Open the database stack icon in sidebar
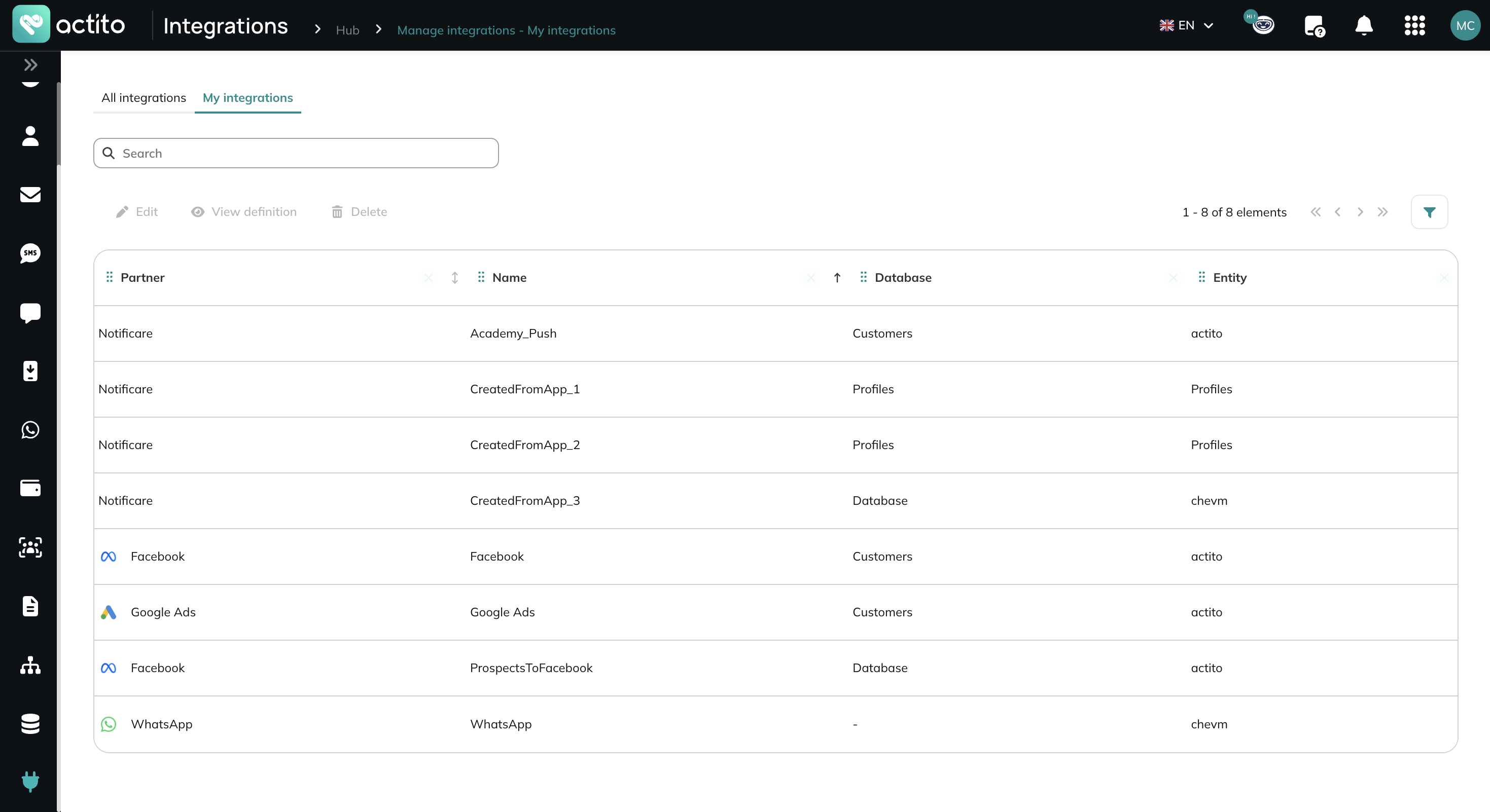 click(30, 724)
